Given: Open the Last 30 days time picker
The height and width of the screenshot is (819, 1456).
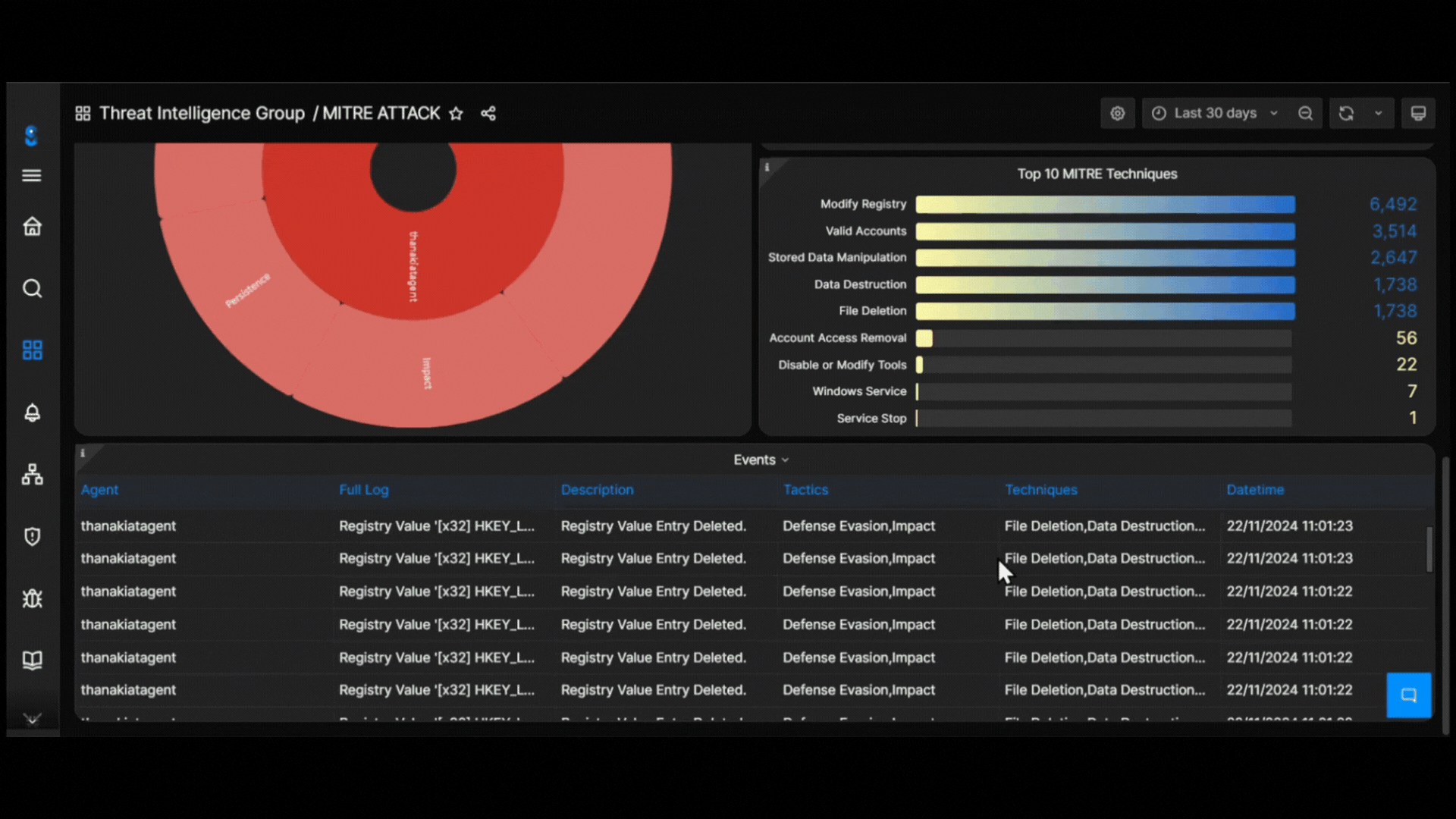Looking at the screenshot, I should [1215, 113].
